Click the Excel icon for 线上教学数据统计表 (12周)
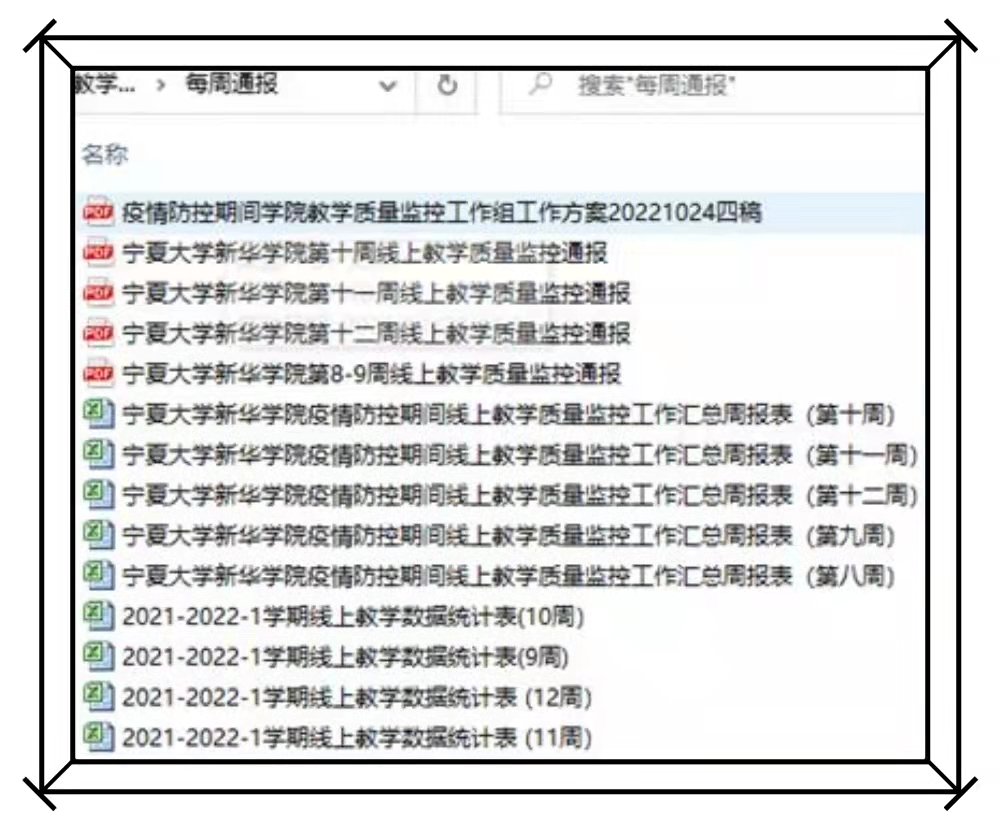 click(98, 696)
